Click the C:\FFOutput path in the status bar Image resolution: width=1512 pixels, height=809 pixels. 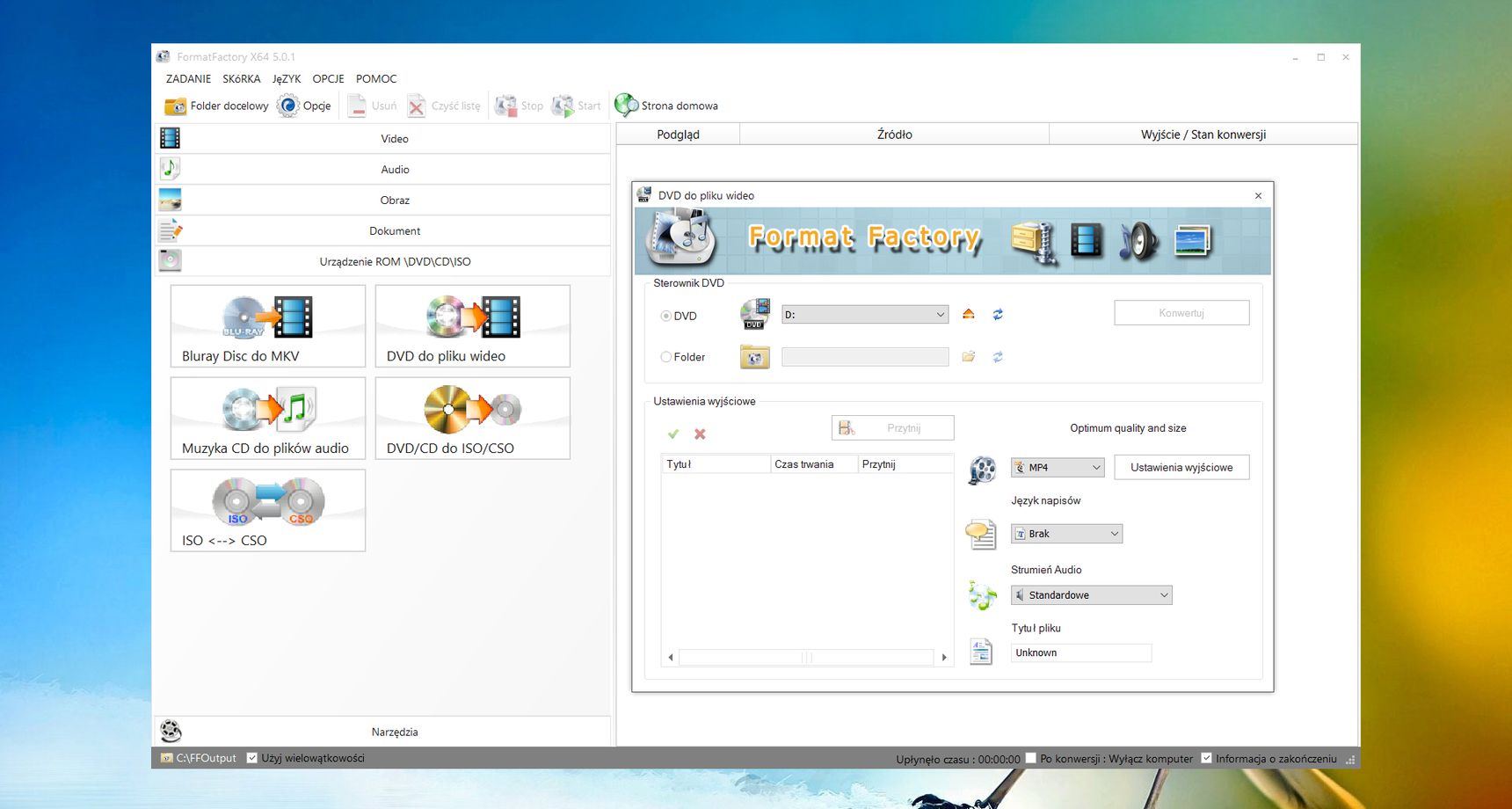click(207, 758)
